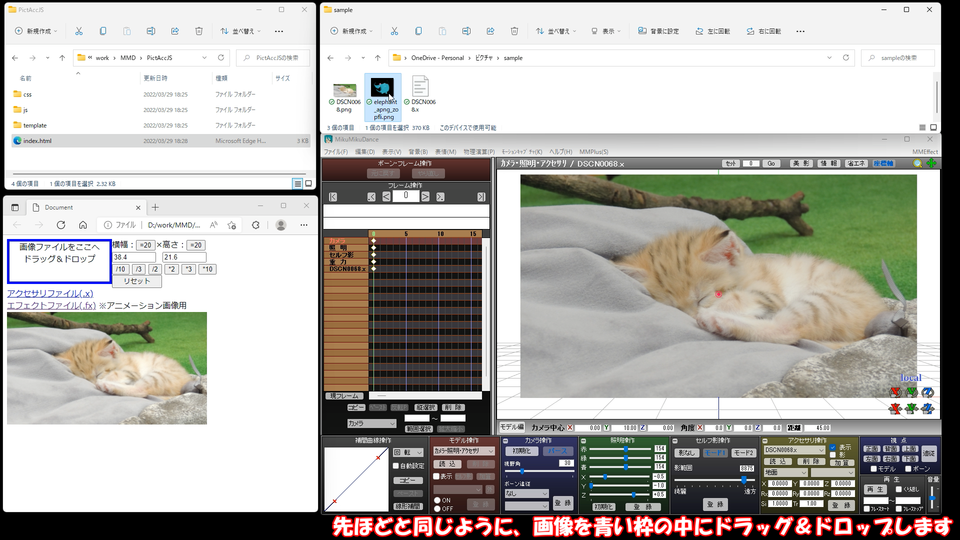Expand the 回転 interpolation dropdown
Screen dimensions: 960x540
pos(408,452)
